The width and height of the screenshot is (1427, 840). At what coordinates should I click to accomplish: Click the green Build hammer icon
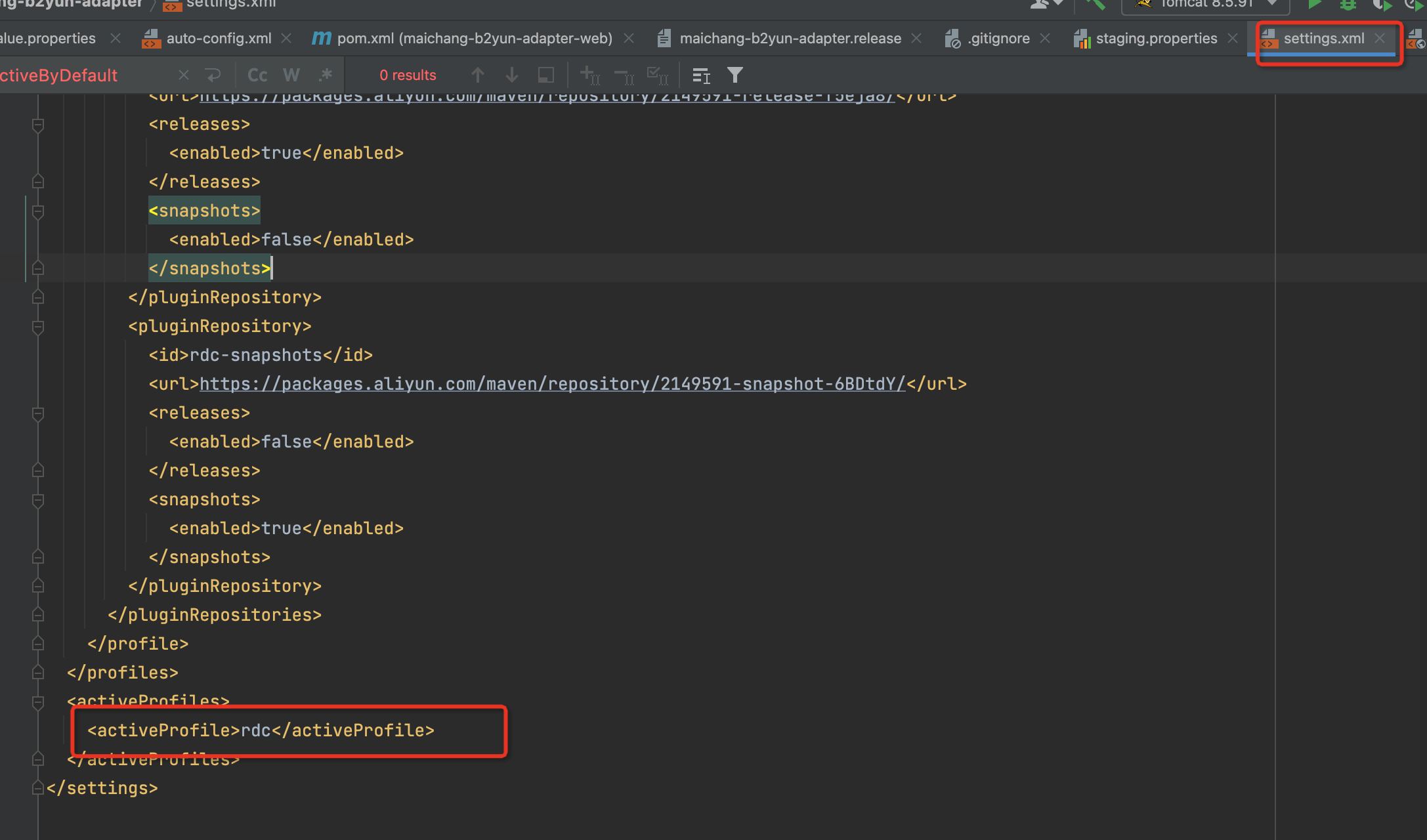pyautogui.click(x=1095, y=4)
